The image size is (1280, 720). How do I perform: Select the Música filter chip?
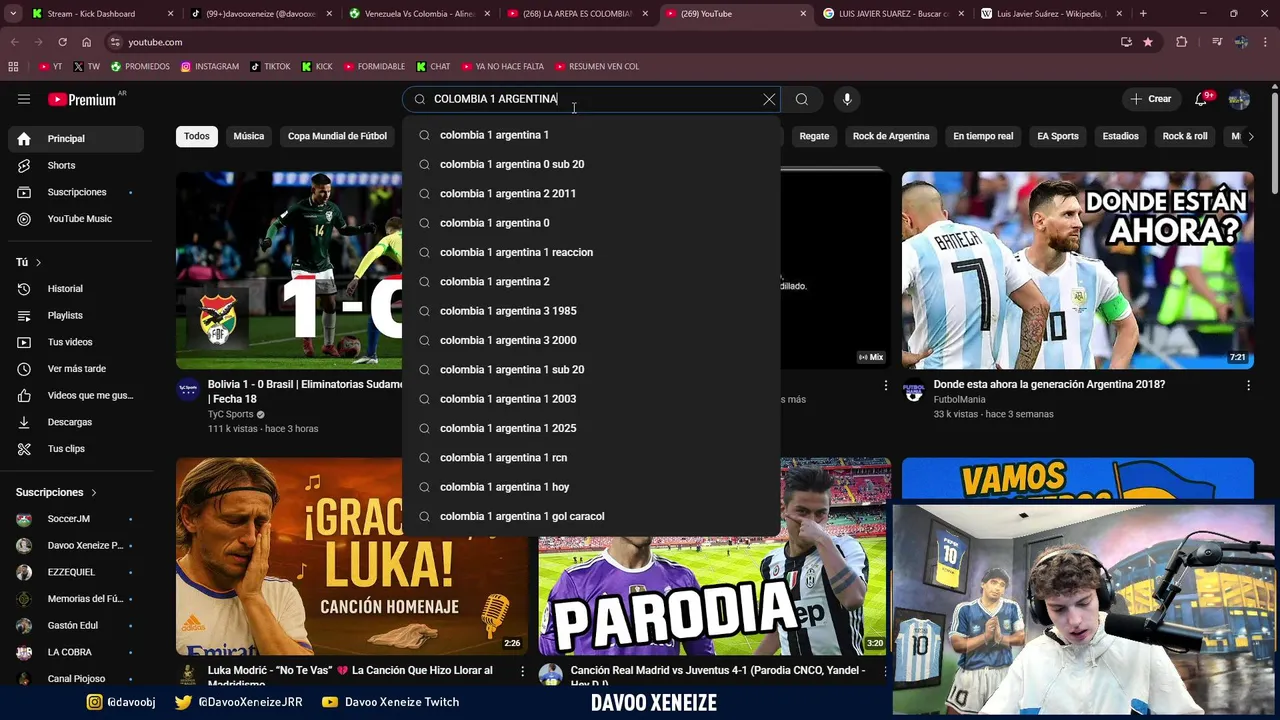coord(249,136)
